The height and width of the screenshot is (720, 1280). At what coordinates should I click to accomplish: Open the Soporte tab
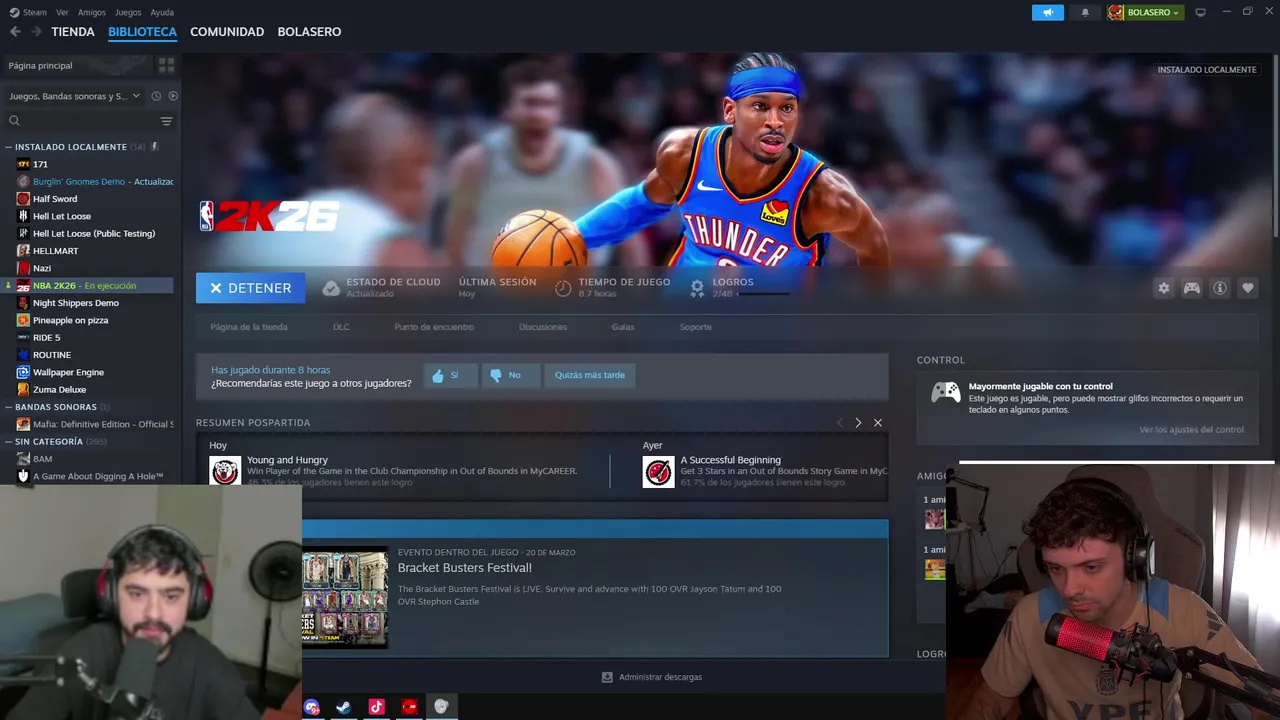[696, 327]
